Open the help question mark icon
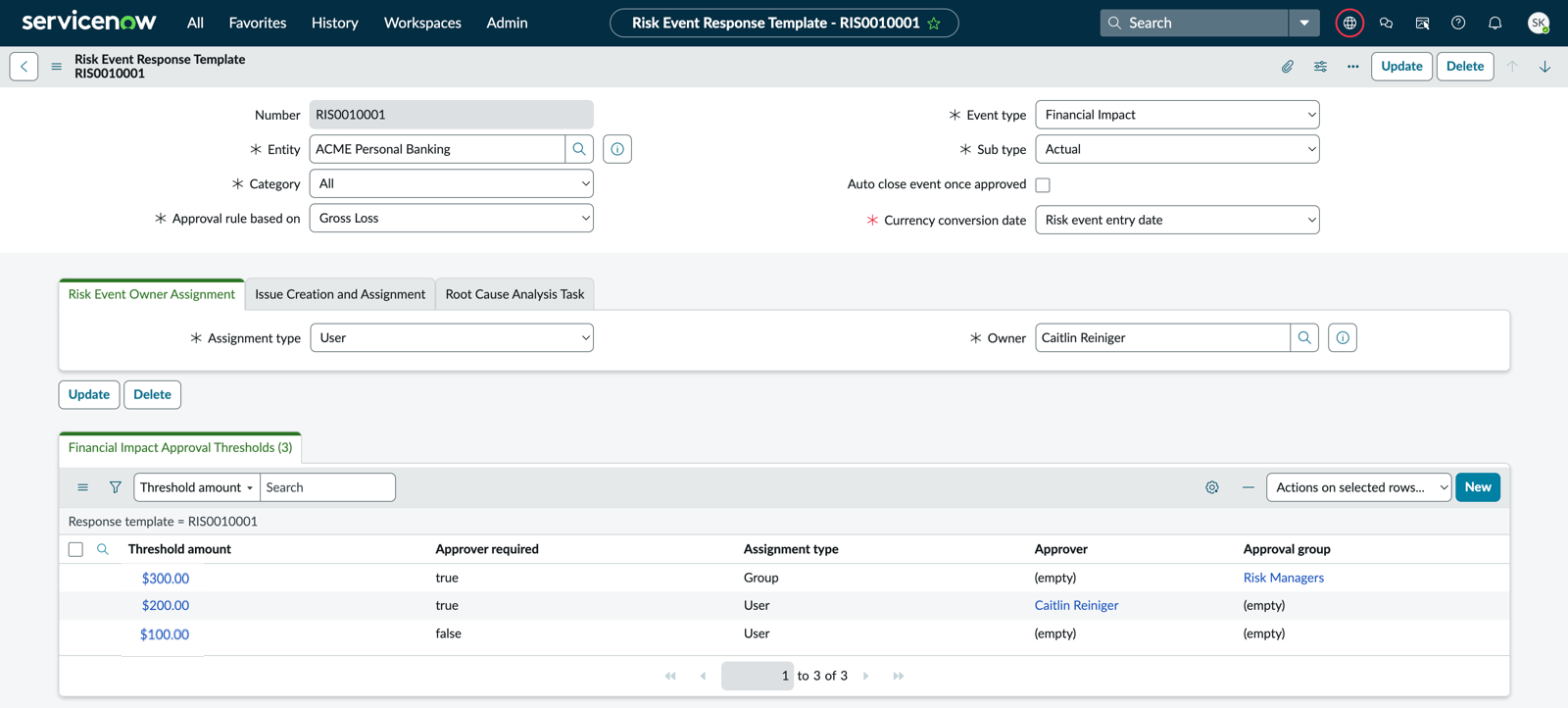This screenshot has height=708, width=1568. click(1458, 23)
